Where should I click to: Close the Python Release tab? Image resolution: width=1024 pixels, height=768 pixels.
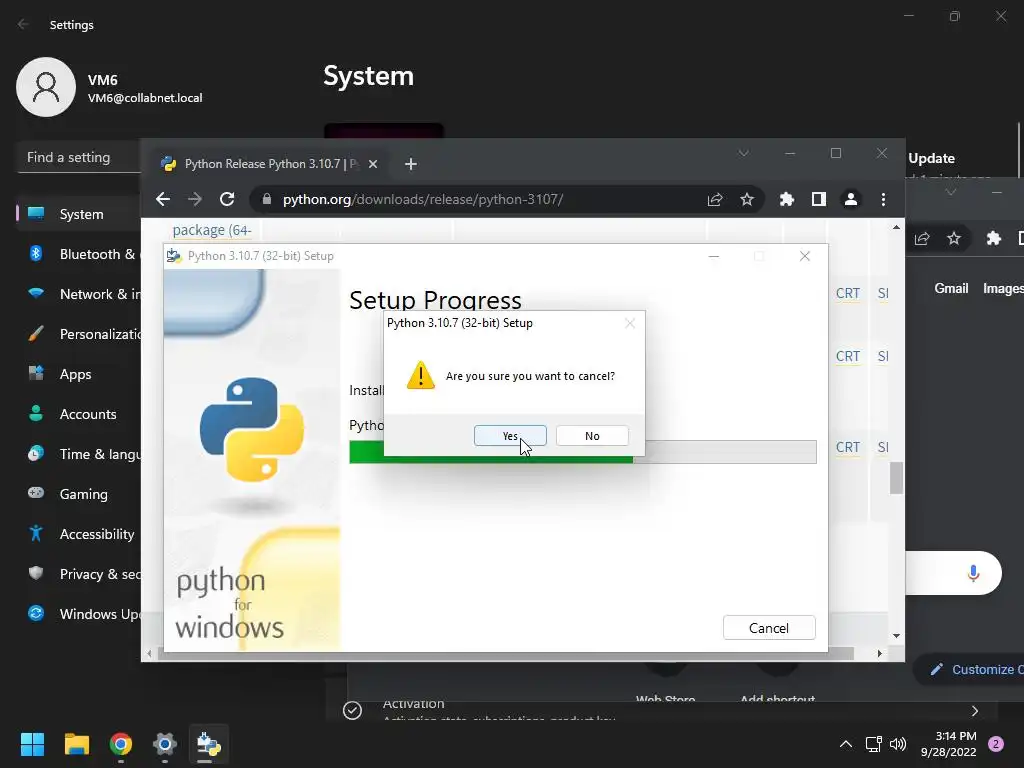373,164
